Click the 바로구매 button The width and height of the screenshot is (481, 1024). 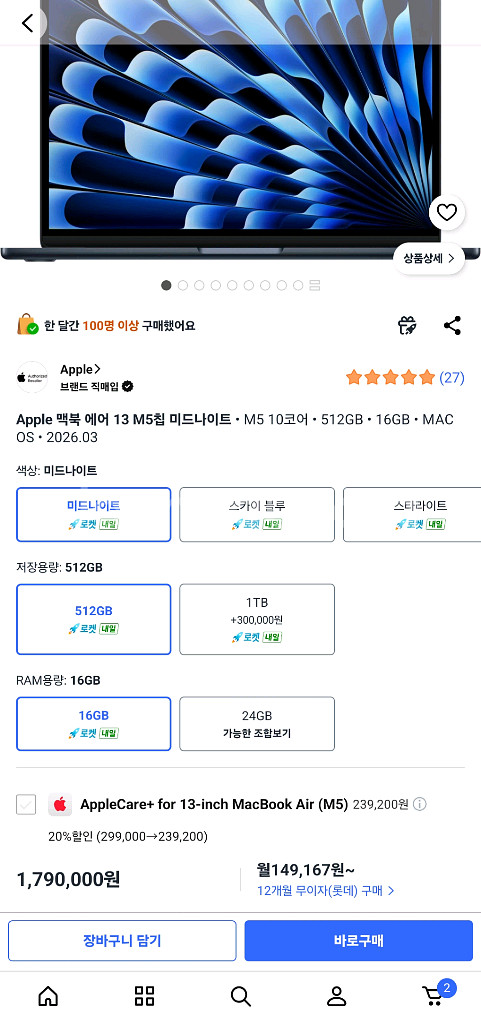coord(358,940)
